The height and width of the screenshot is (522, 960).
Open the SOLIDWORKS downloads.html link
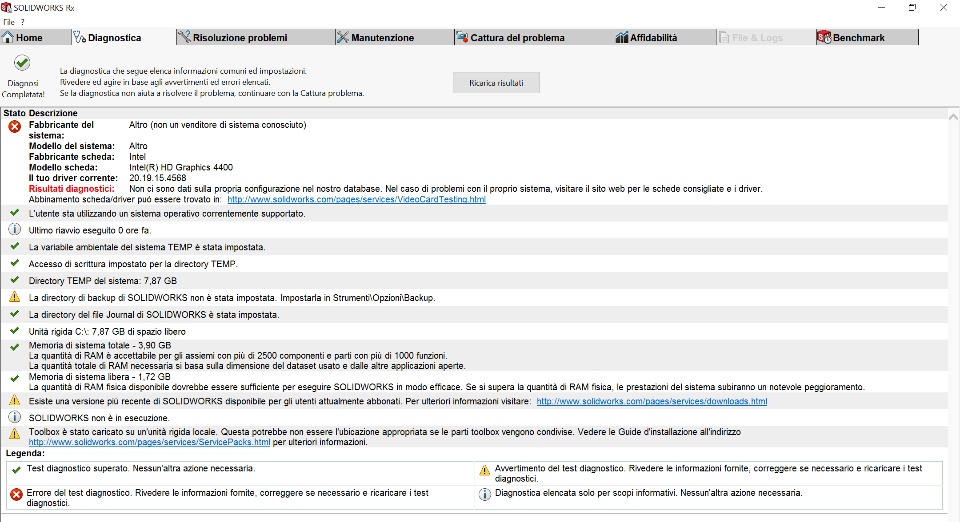point(651,401)
